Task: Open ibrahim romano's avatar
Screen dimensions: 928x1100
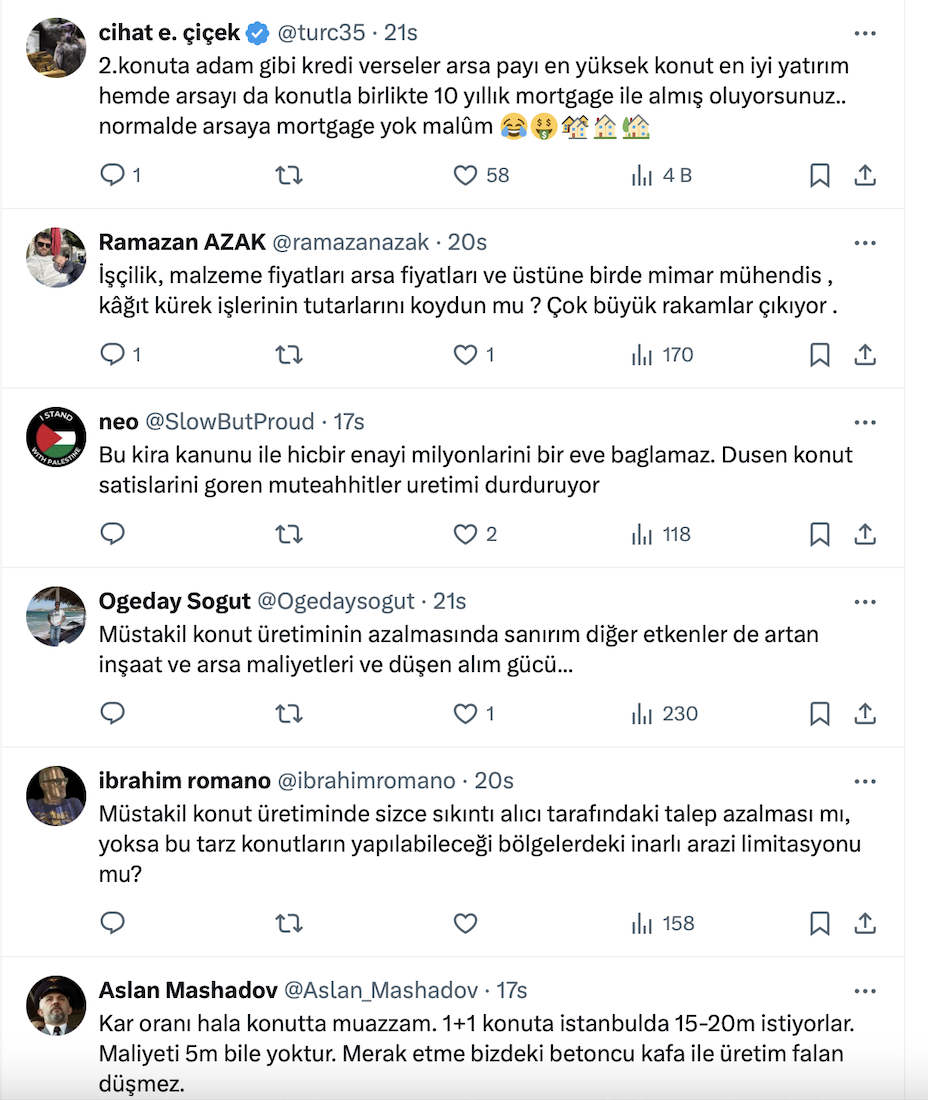Action: click(56, 796)
